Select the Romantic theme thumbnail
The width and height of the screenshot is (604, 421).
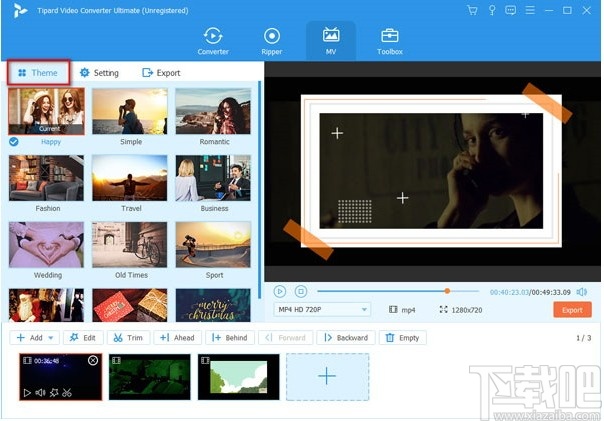coord(213,111)
